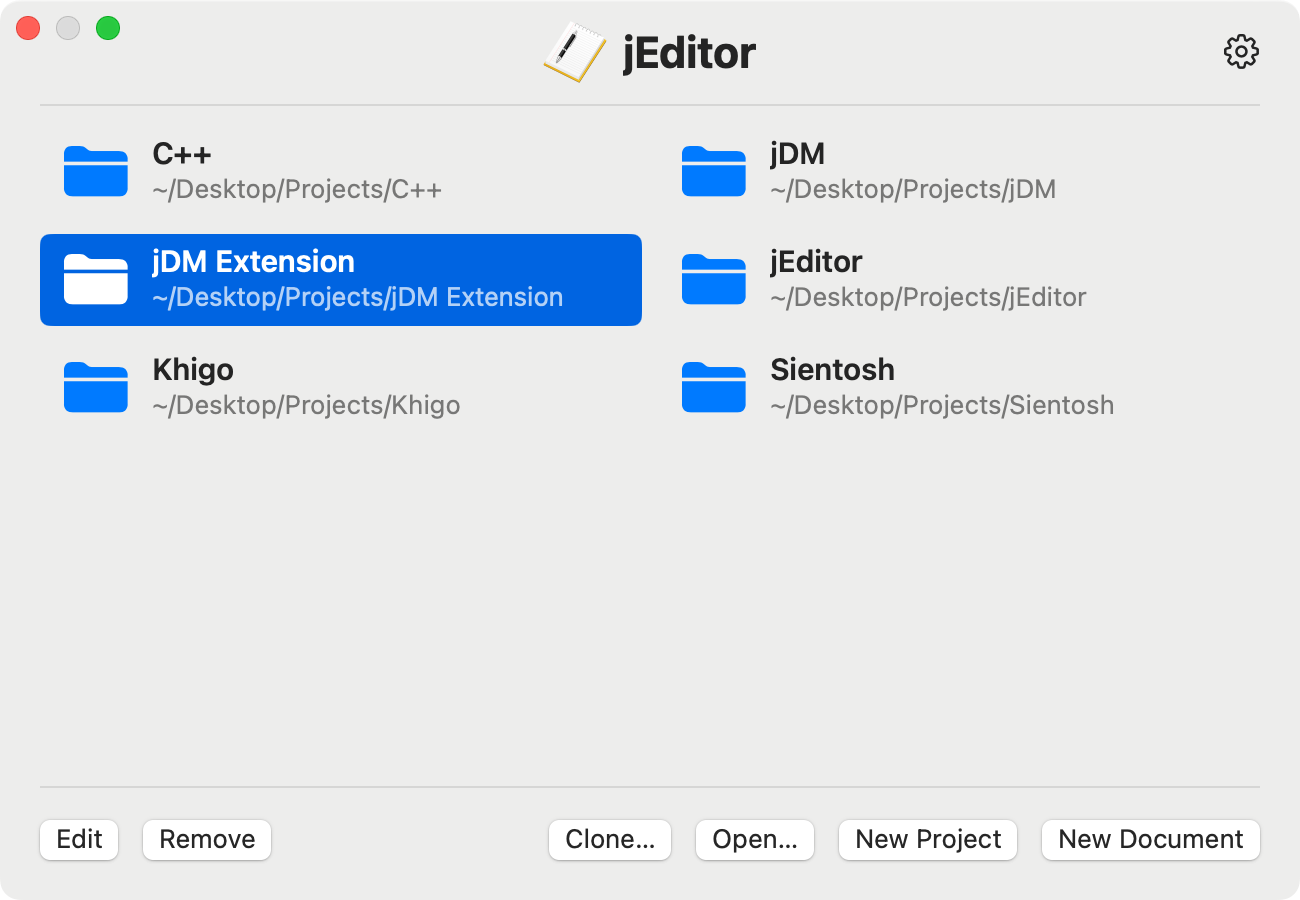Click the green zoom window button
Screen dimensions: 1300x900
(x=108, y=29)
